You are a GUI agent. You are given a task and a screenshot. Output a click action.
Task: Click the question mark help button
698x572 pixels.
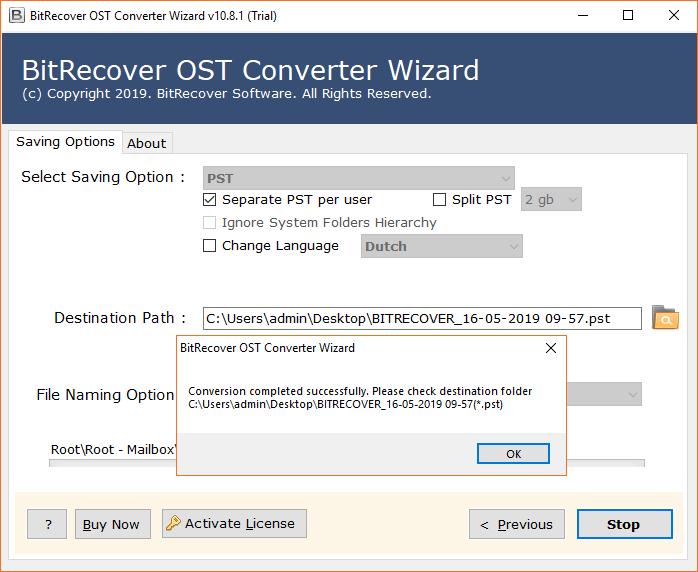47,524
